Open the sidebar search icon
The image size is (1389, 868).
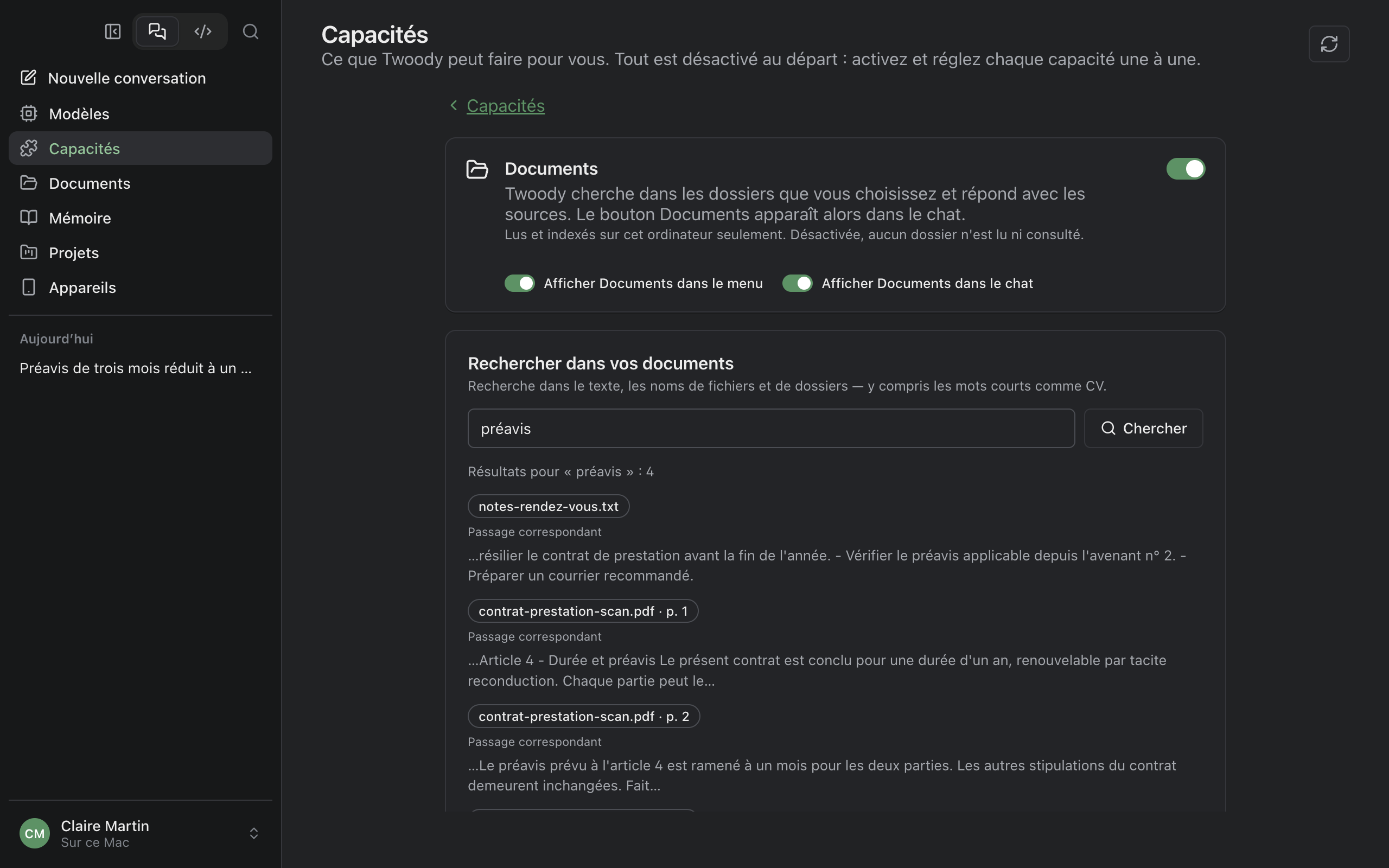click(x=250, y=31)
